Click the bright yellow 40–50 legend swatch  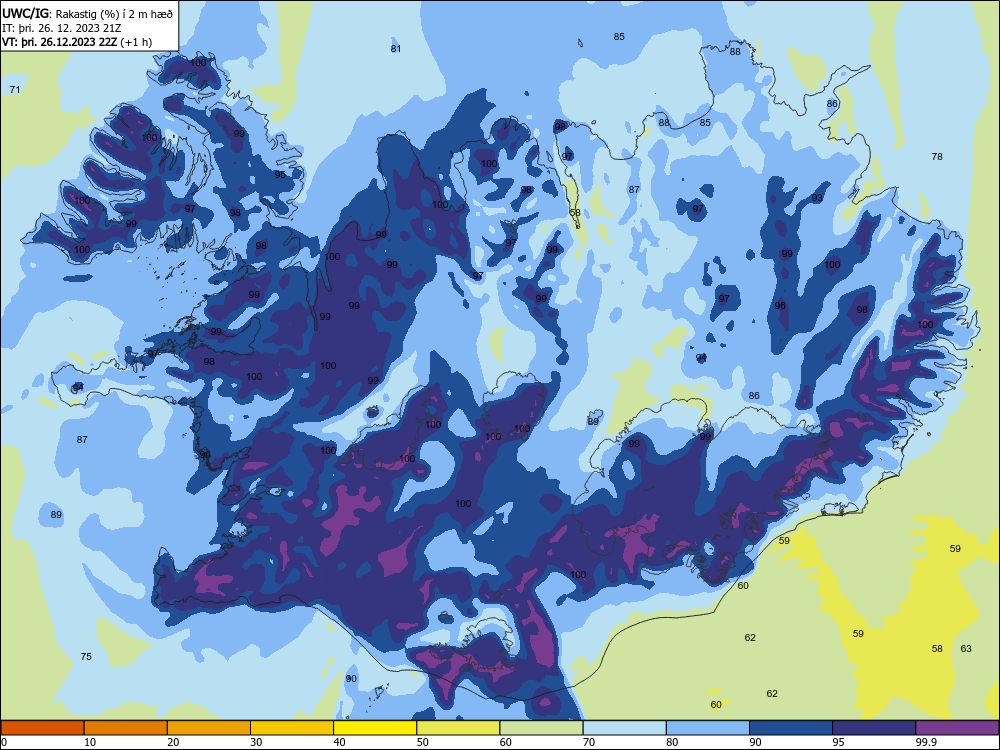click(375, 728)
